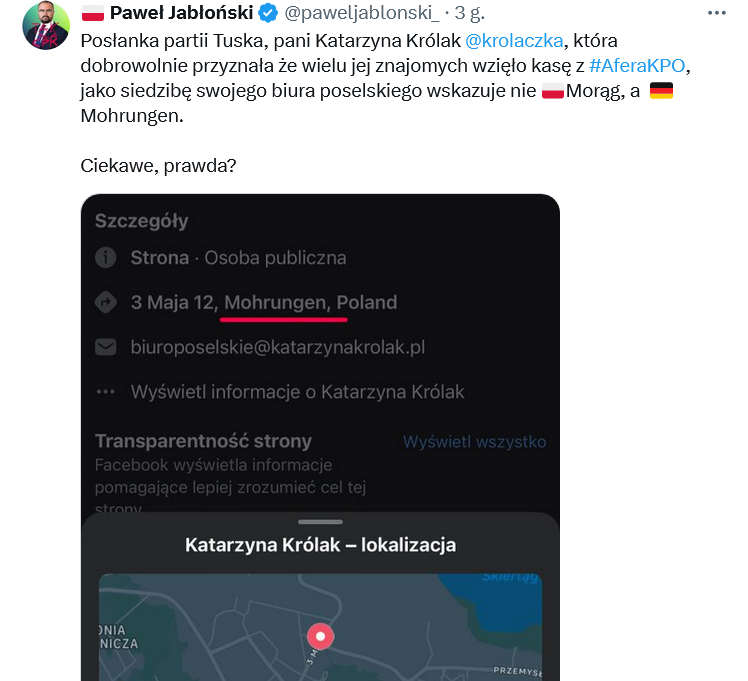The width and height of the screenshot is (748, 681).
Task: Open the #AferaKPO hashtag
Action: pos(637,66)
